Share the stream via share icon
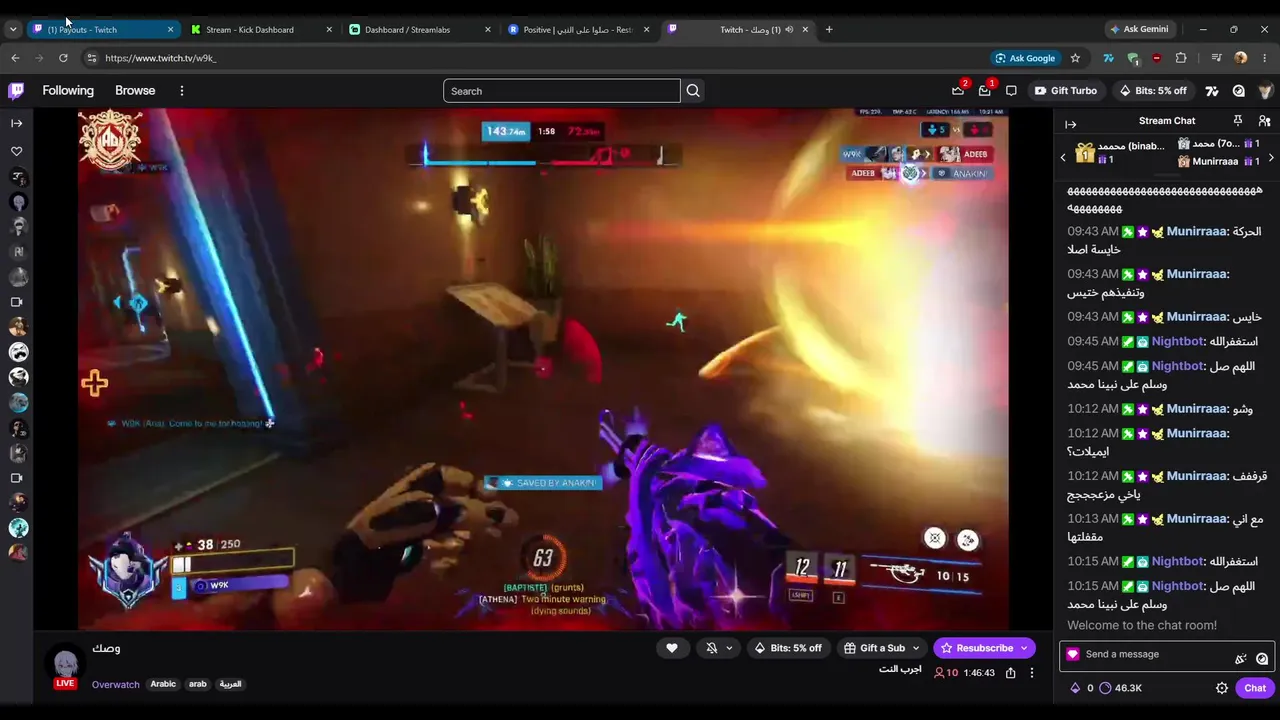The width and height of the screenshot is (1280, 720). coord(1011,673)
